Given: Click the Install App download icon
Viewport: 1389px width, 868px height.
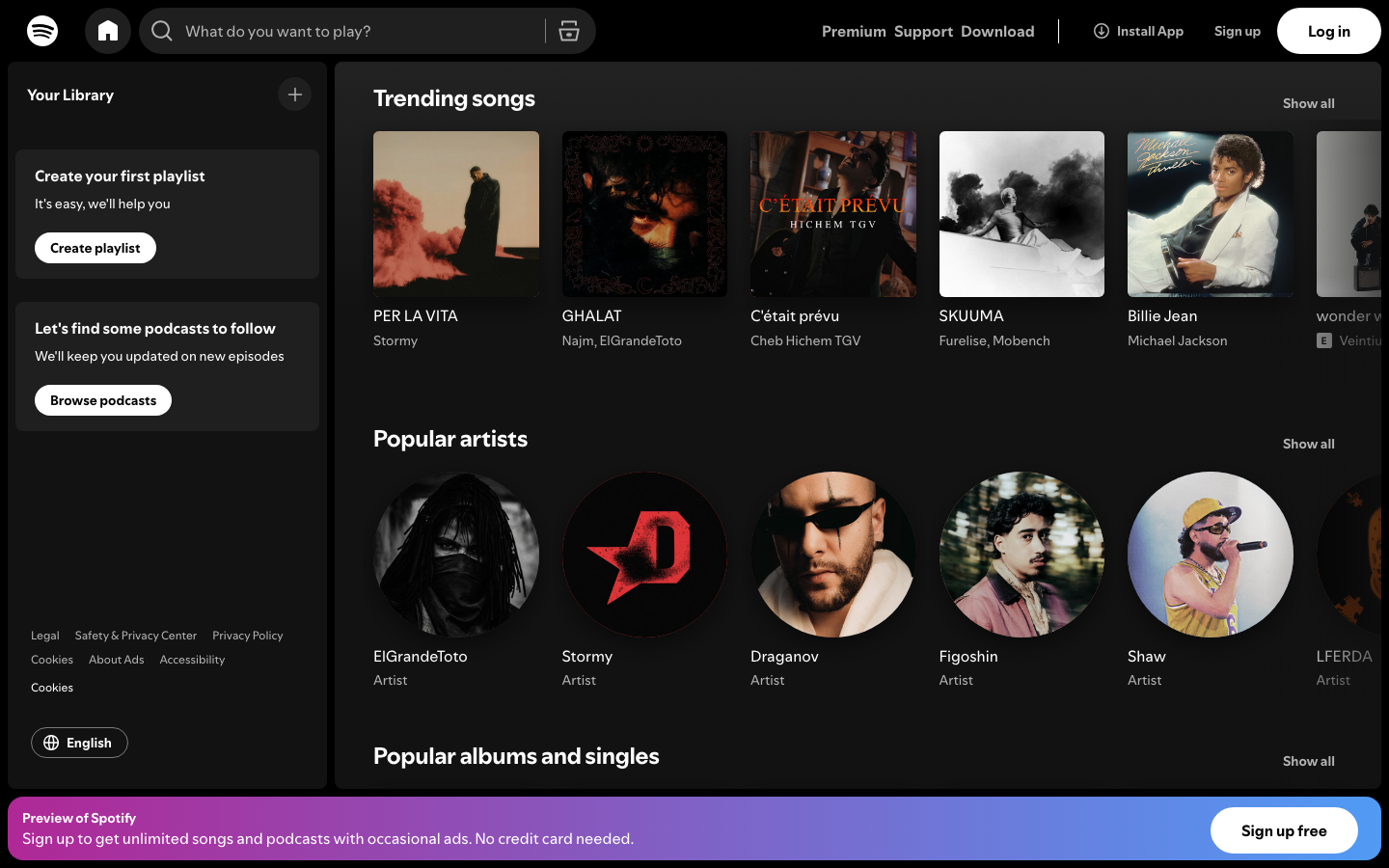Looking at the screenshot, I should point(1101,31).
